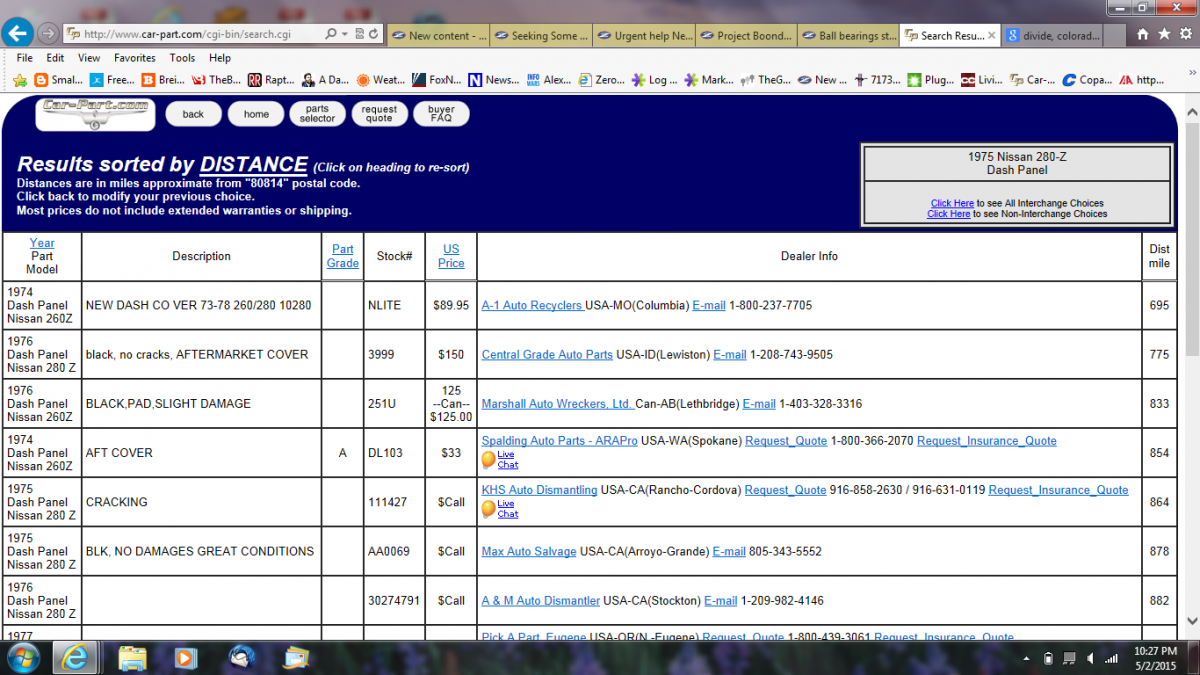Open Max Auto Salvage dealer link
This screenshot has width=1200, height=675.
pos(529,551)
